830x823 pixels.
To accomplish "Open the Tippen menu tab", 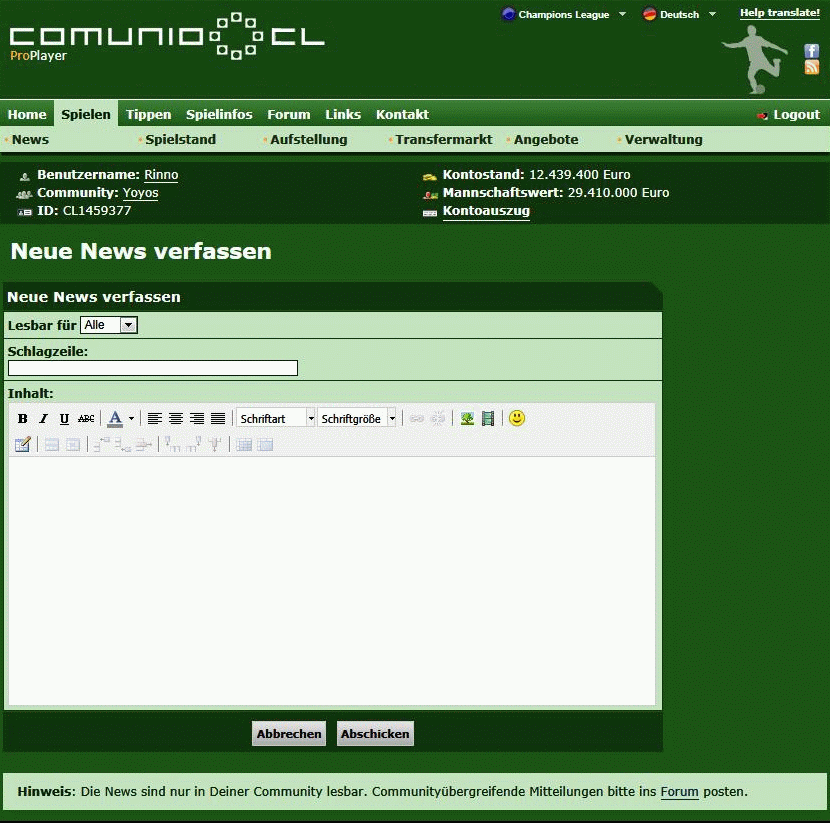I will [x=148, y=114].
